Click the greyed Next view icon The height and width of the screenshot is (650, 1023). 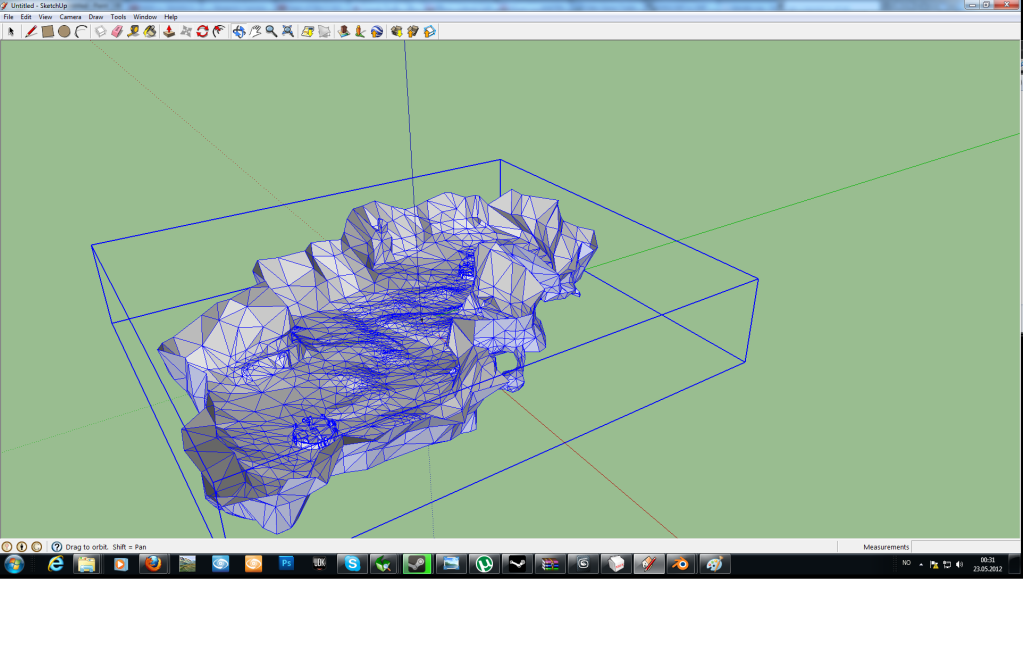click(324, 31)
